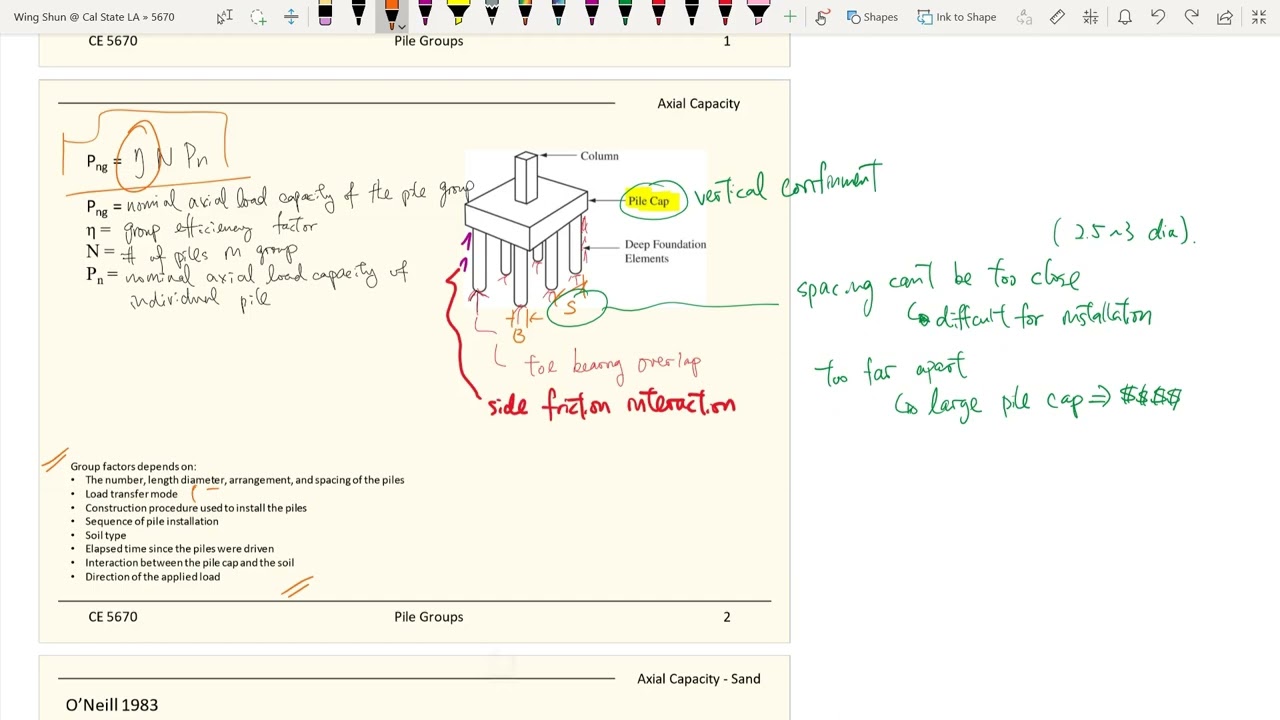
Task: Click the 'Soil type' bullet
Action: 105,535
